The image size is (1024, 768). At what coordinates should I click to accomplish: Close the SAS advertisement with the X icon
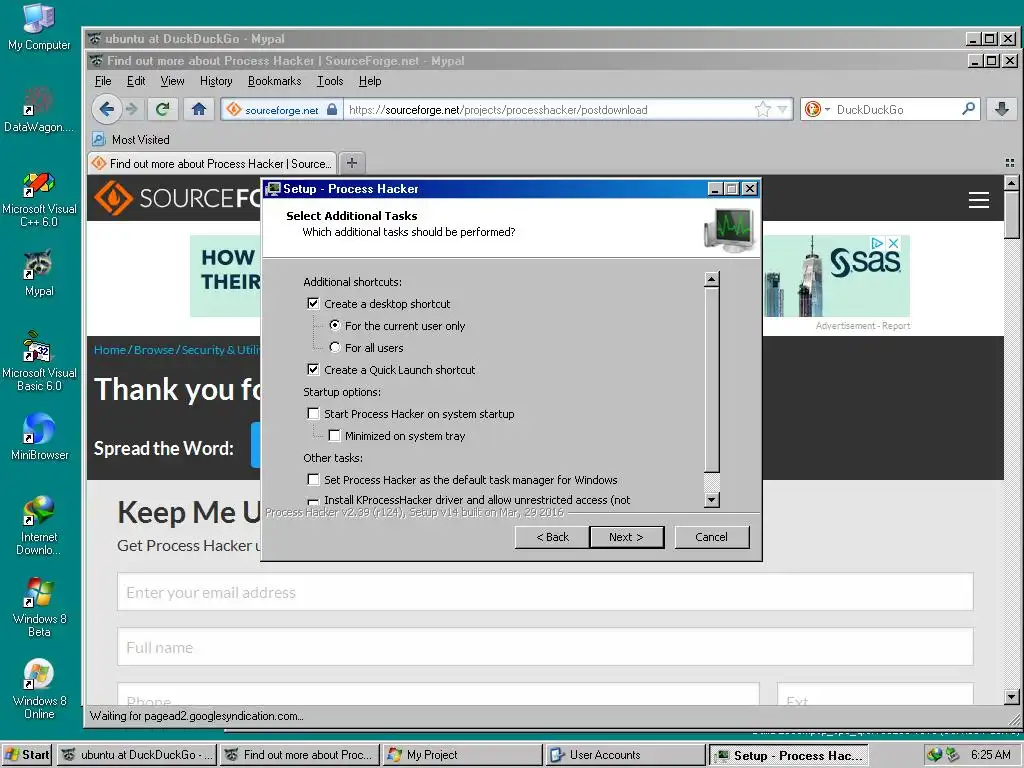(x=893, y=243)
